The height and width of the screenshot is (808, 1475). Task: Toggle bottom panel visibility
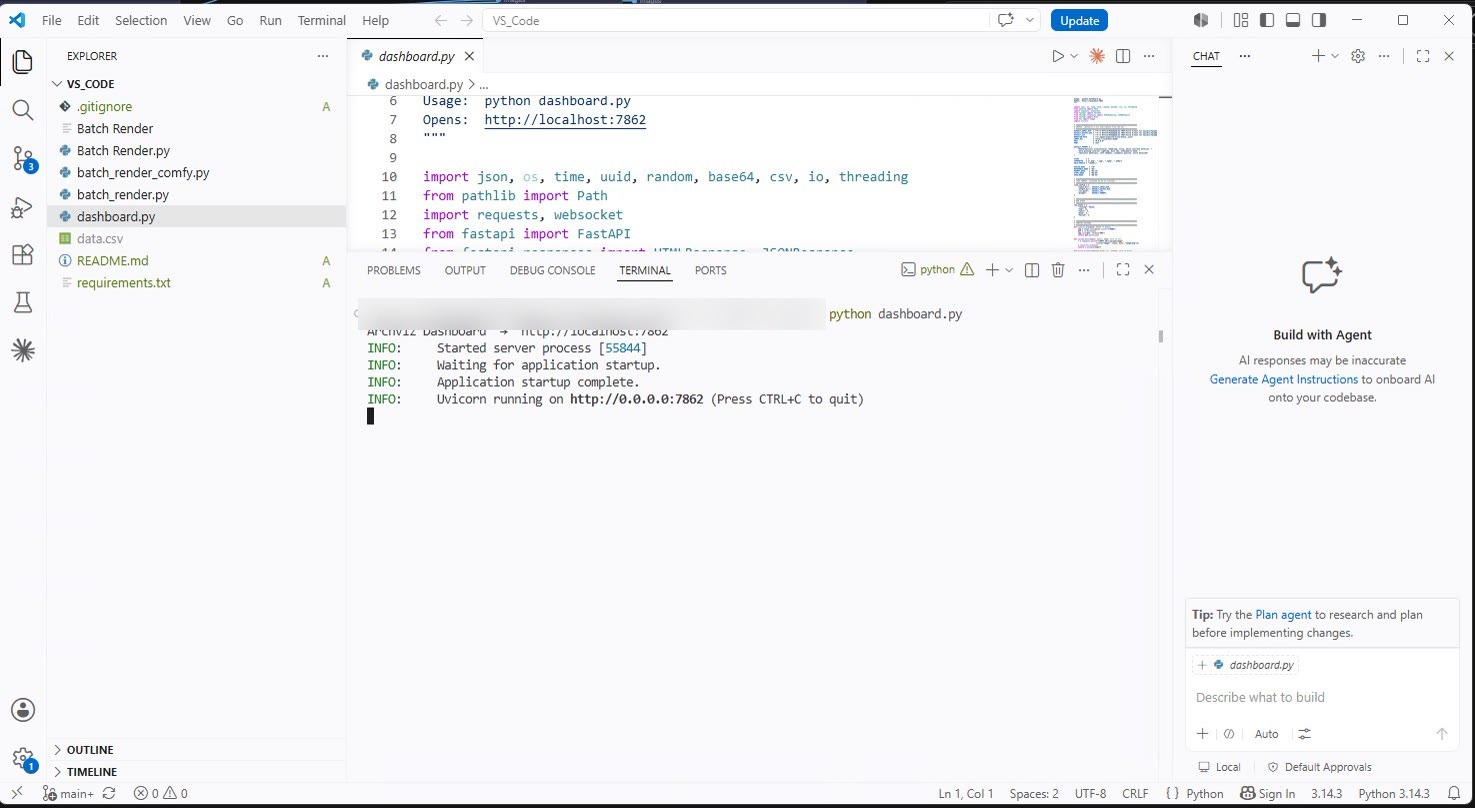tap(1293, 20)
